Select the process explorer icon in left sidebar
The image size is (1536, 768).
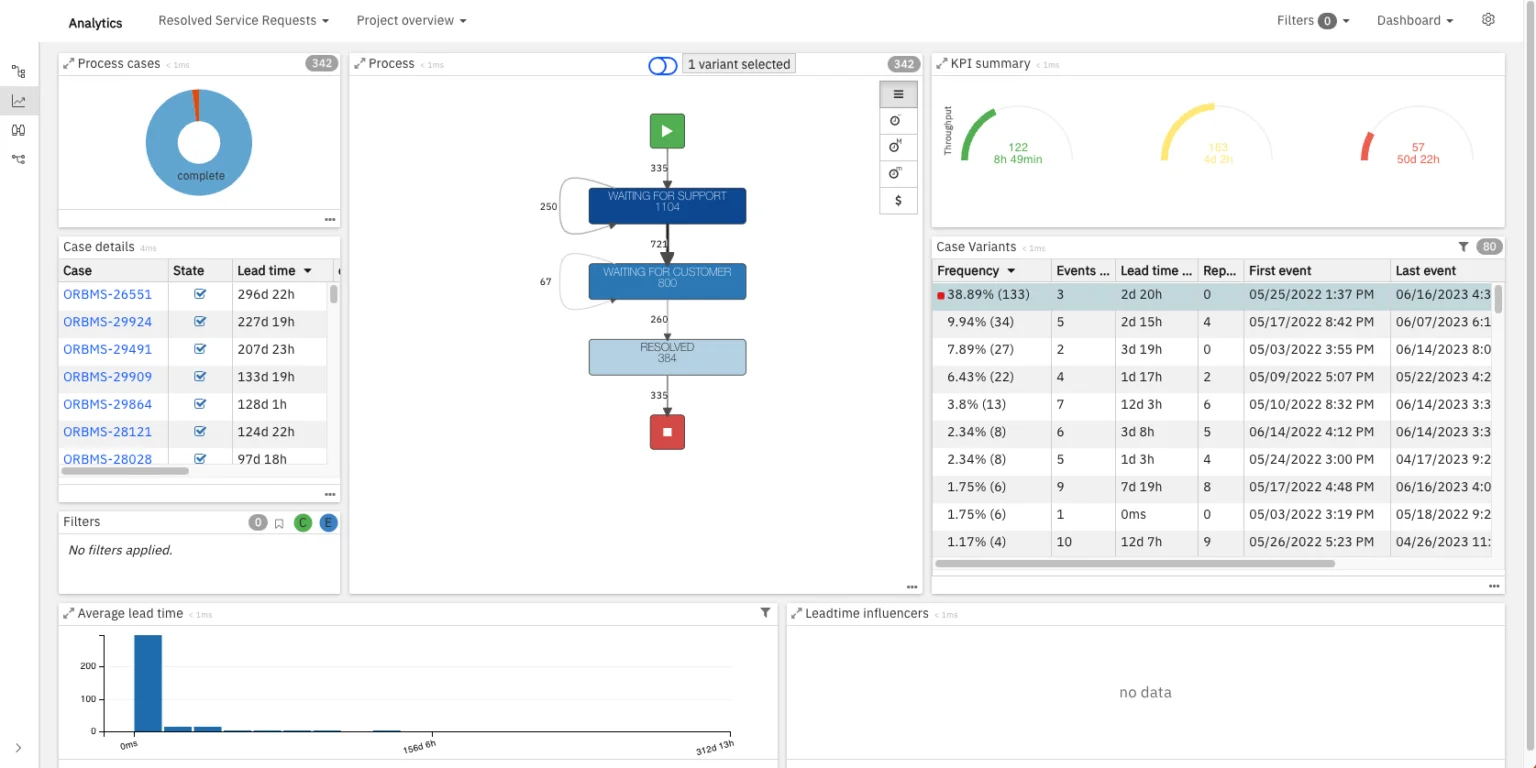click(x=17, y=71)
